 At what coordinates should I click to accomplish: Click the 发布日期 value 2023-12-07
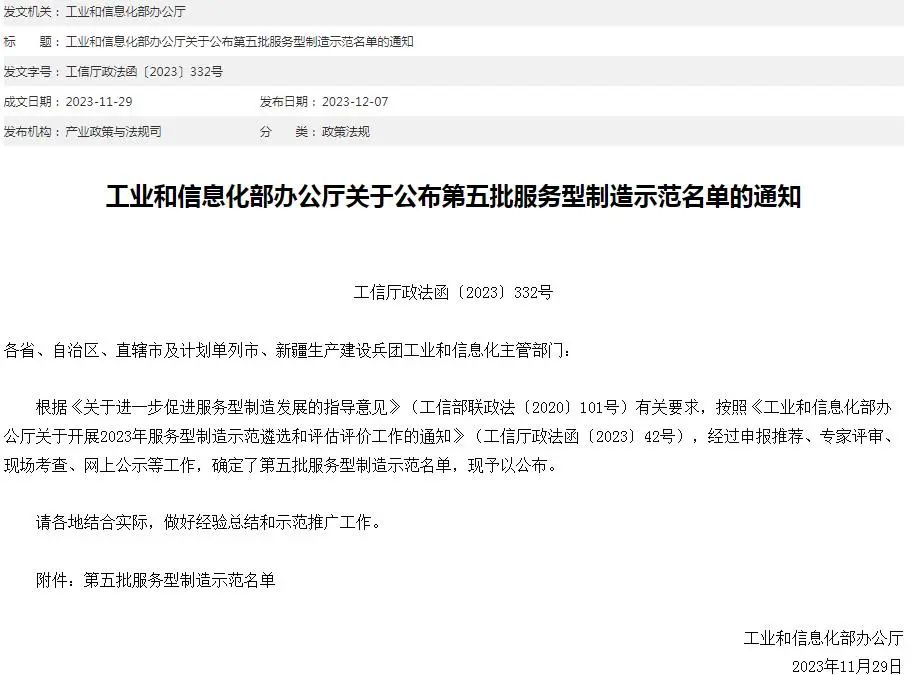355,102
